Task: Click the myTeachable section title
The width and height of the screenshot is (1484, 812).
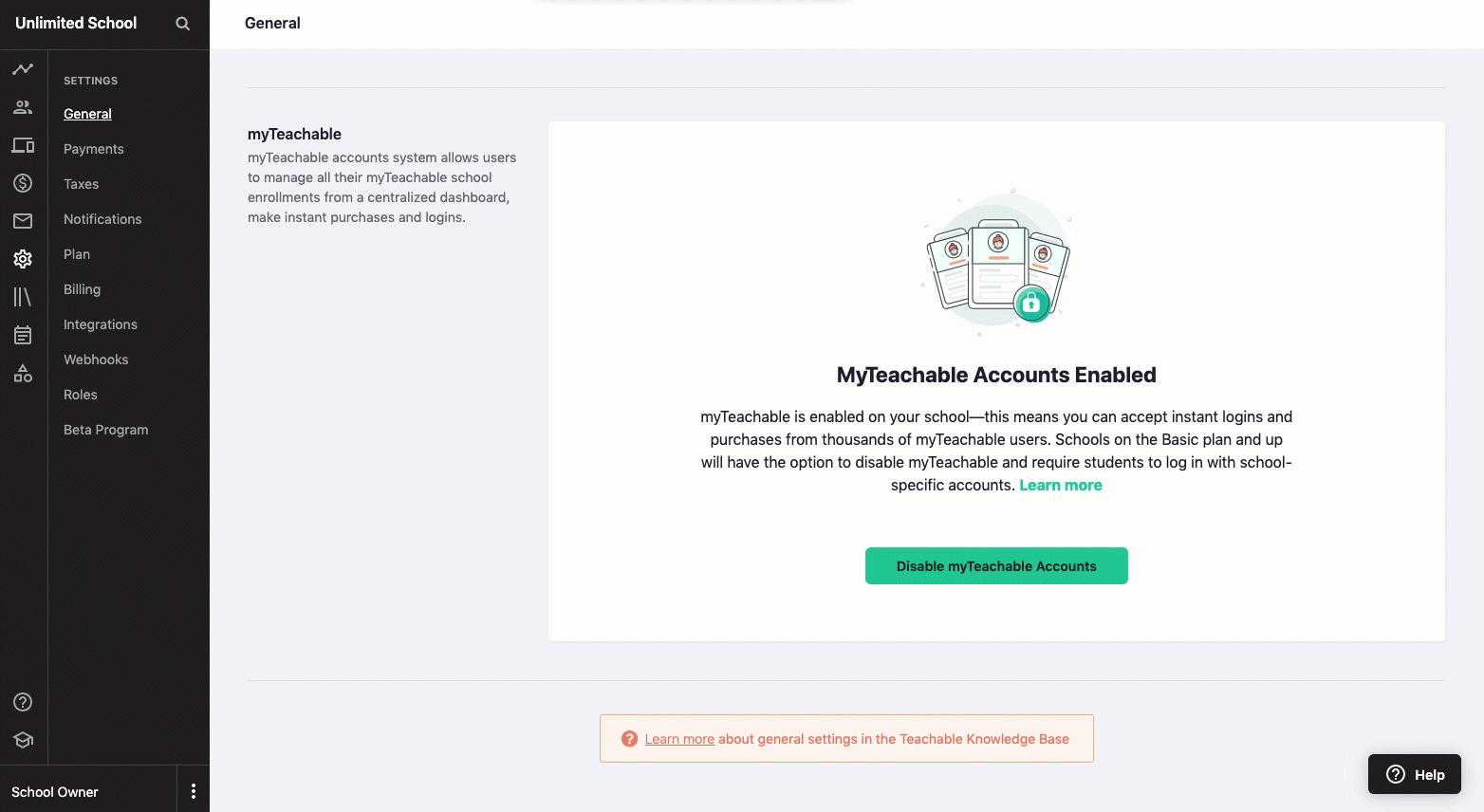Action: click(x=294, y=134)
